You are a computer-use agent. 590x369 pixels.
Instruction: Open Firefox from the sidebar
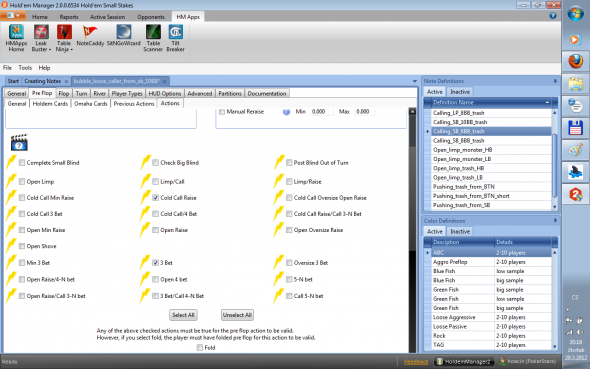tap(576, 61)
